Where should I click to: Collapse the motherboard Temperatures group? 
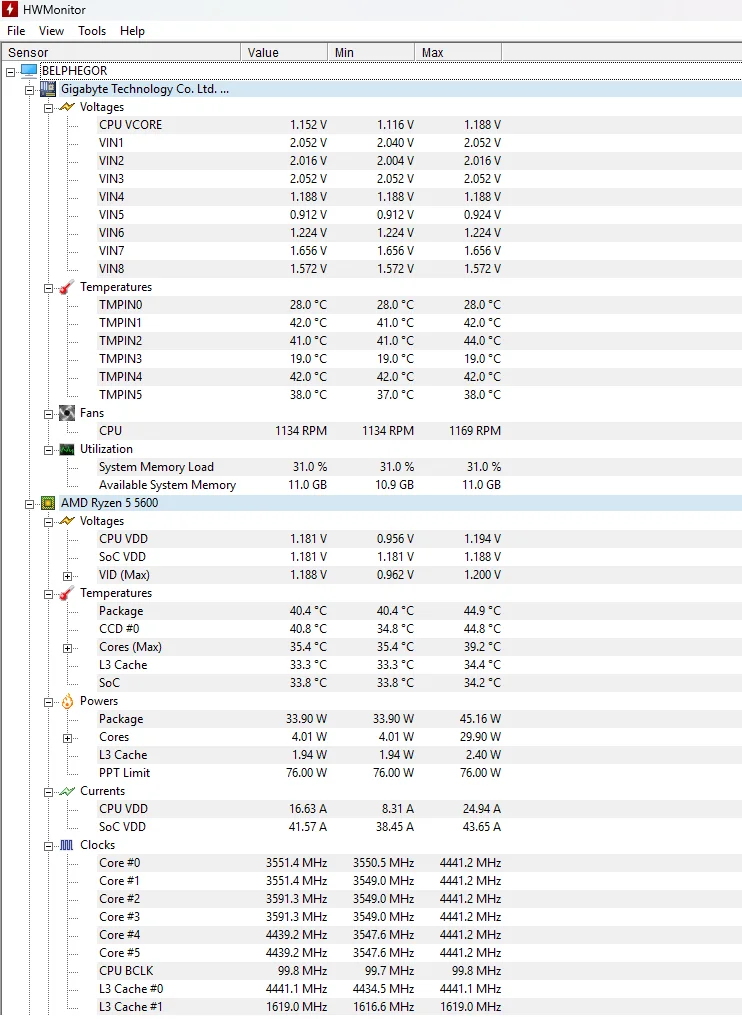(x=49, y=289)
